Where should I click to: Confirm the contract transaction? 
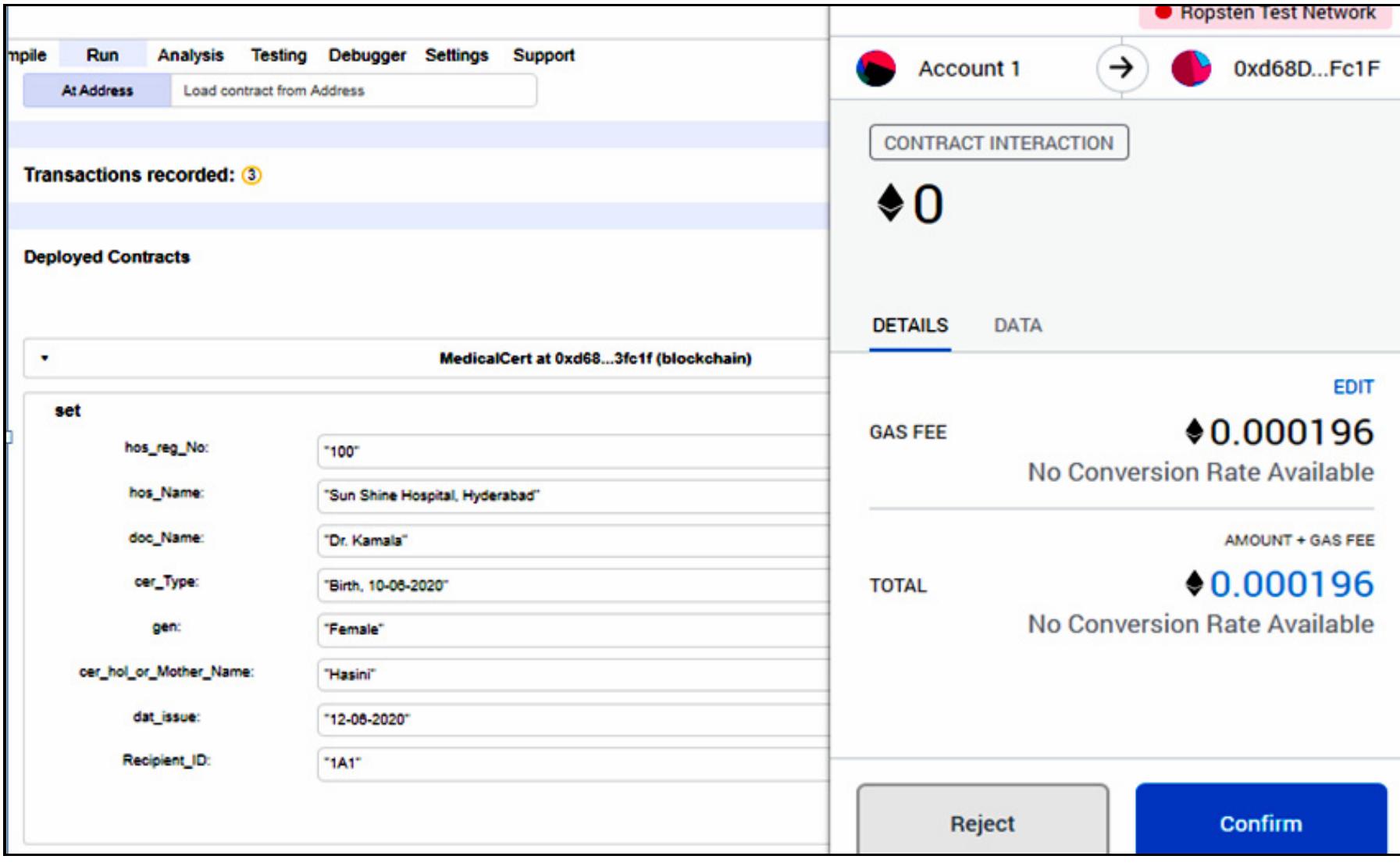[1260, 822]
